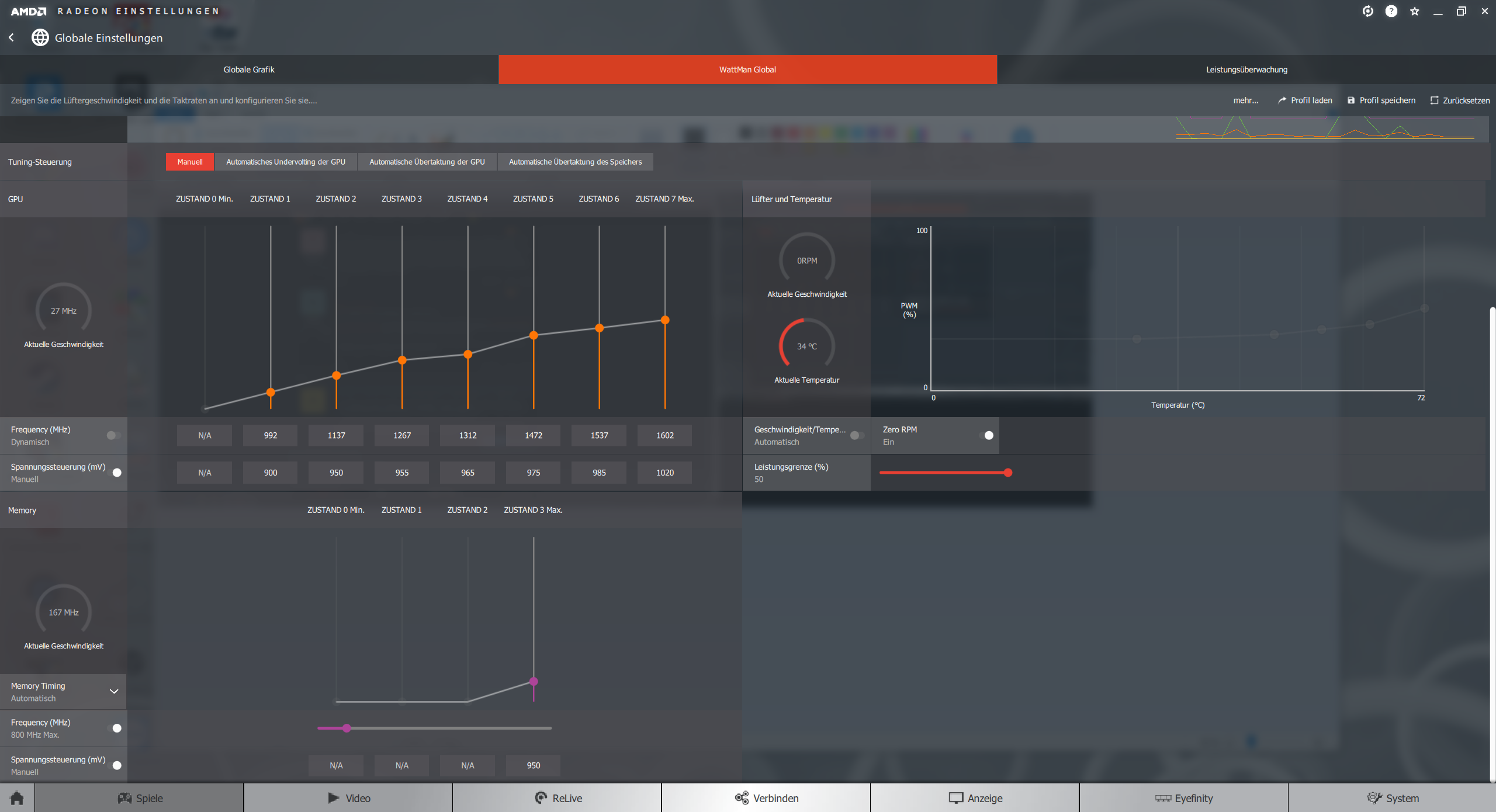The height and width of the screenshot is (812, 1496).
Task: Open the mehr... menu
Action: pos(1245,100)
